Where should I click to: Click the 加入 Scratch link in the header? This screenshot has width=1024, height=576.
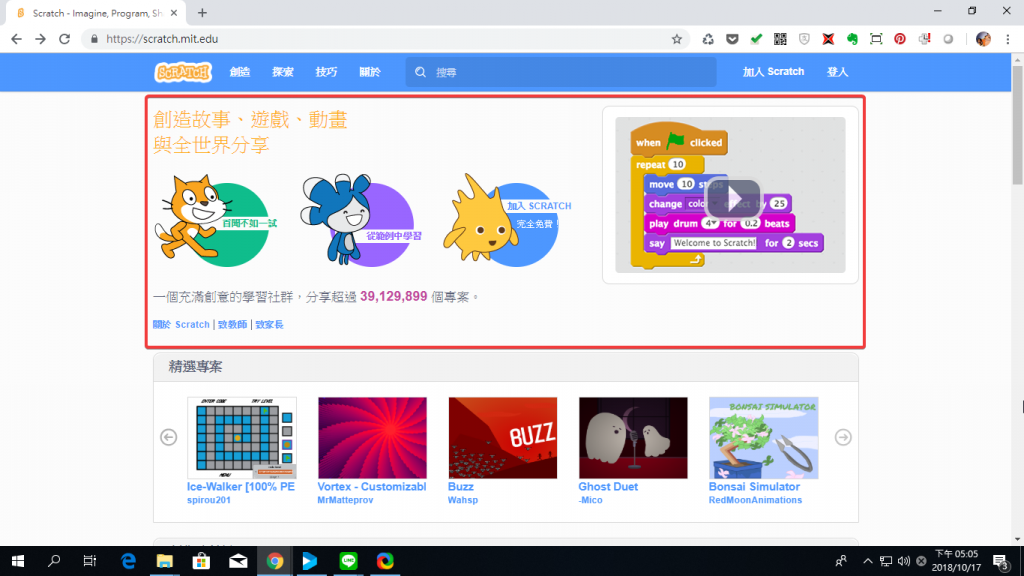(x=773, y=72)
